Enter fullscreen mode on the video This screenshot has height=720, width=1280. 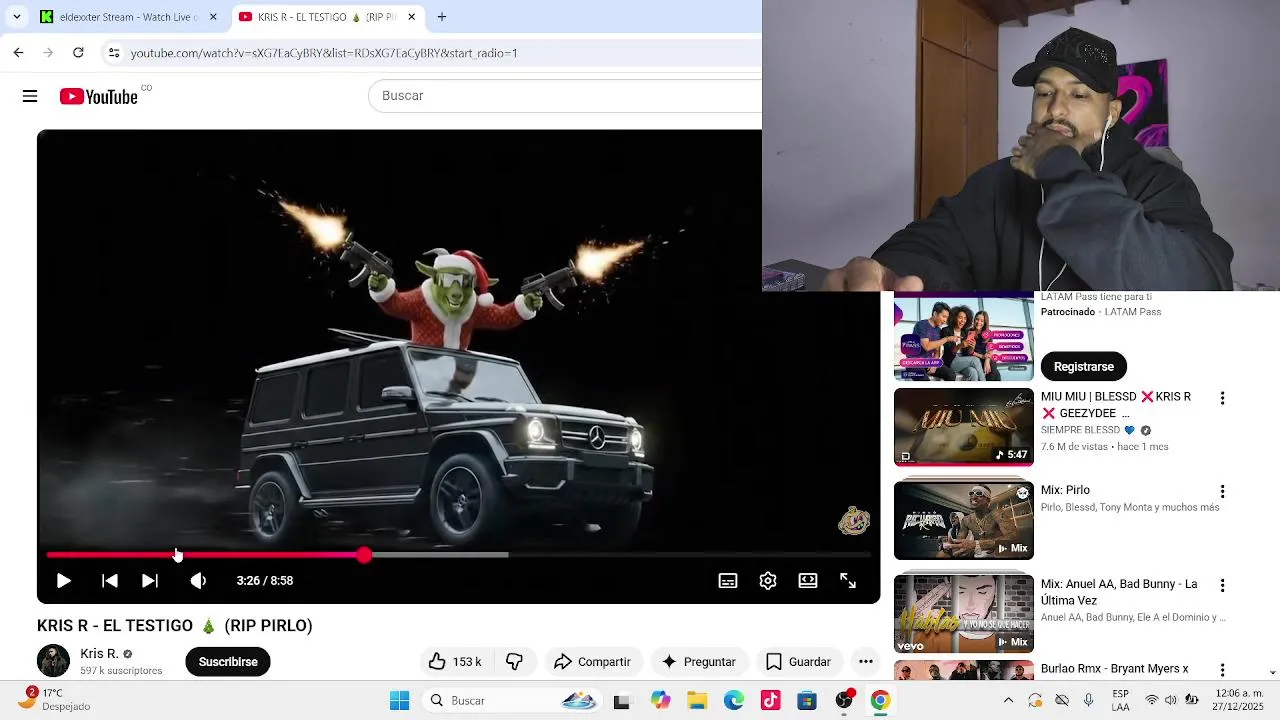coord(848,580)
